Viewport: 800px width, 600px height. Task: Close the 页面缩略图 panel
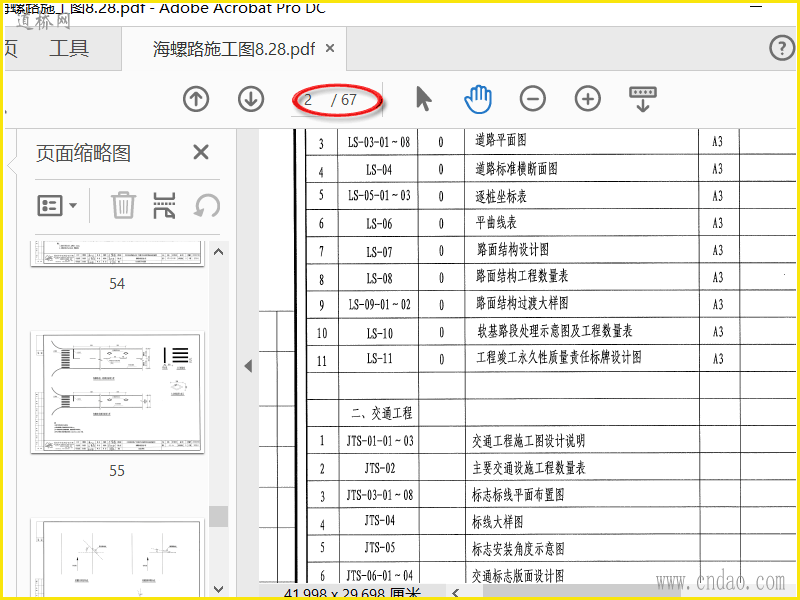point(201,152)
